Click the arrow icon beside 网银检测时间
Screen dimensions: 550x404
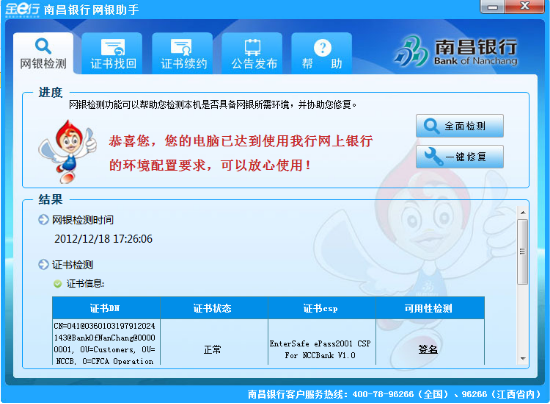43,220
